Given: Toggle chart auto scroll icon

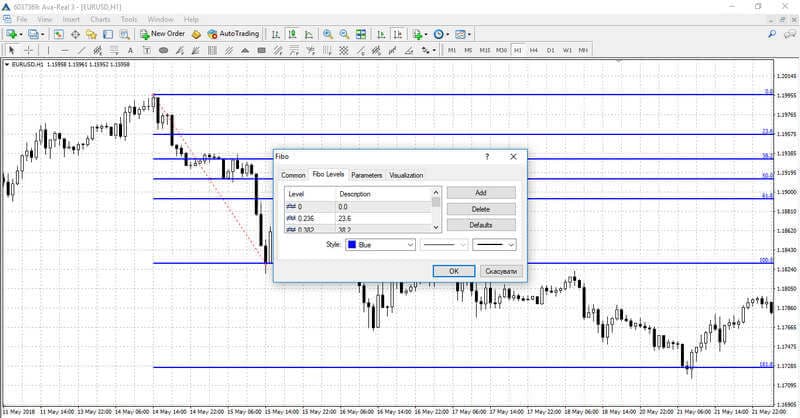Looking at the screenshot, I should click(381, 34).
